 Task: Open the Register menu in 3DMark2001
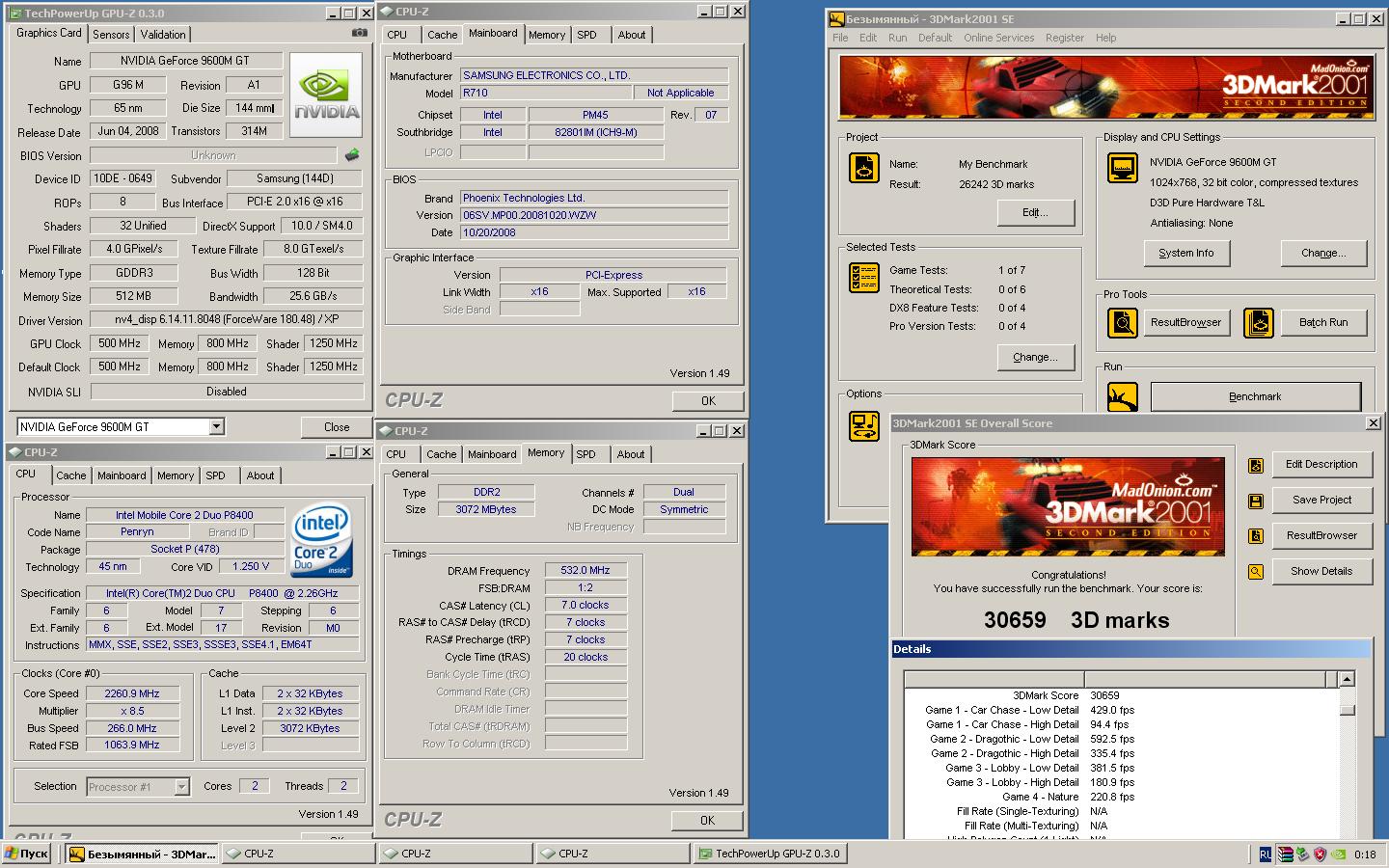(1064, 38)
